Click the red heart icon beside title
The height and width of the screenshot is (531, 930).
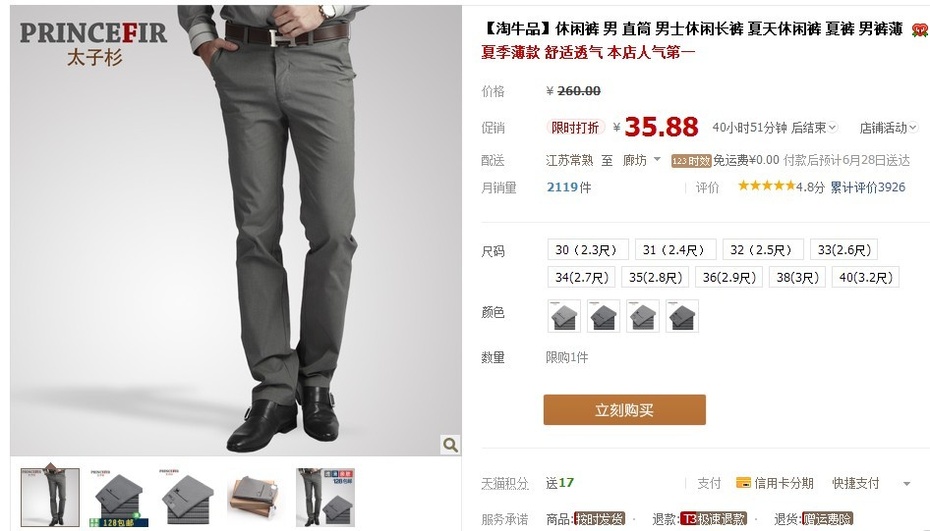coord(920,29)
